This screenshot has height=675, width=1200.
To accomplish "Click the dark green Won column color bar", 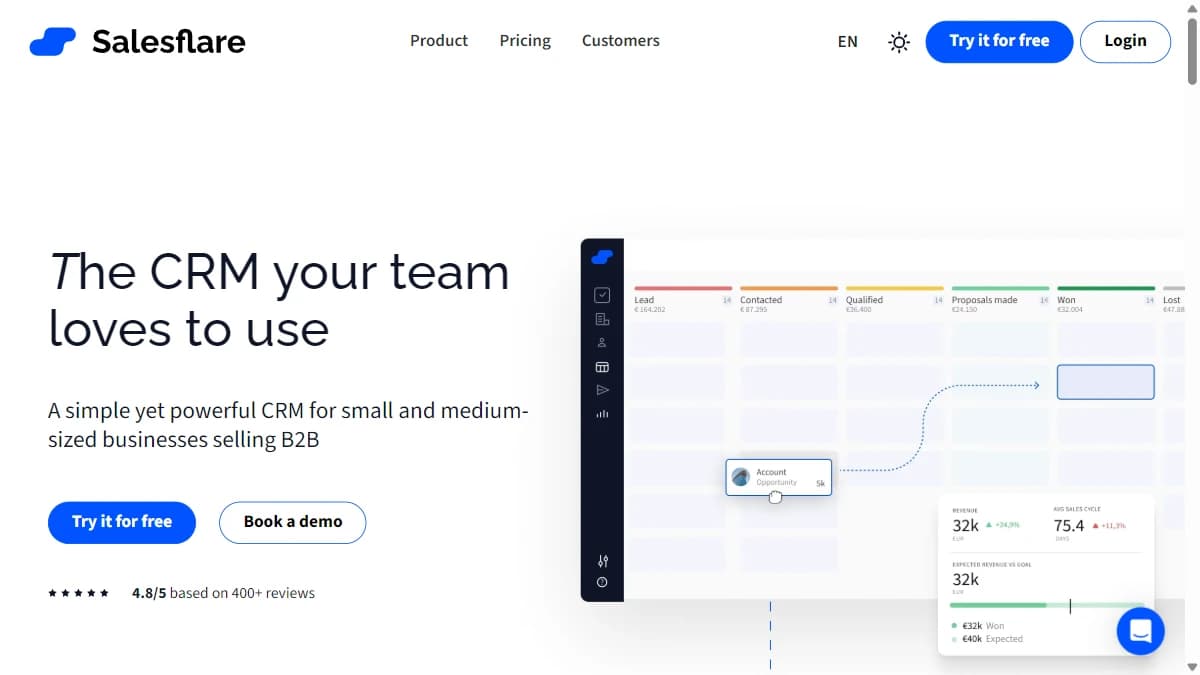I will click(1106, 288).
